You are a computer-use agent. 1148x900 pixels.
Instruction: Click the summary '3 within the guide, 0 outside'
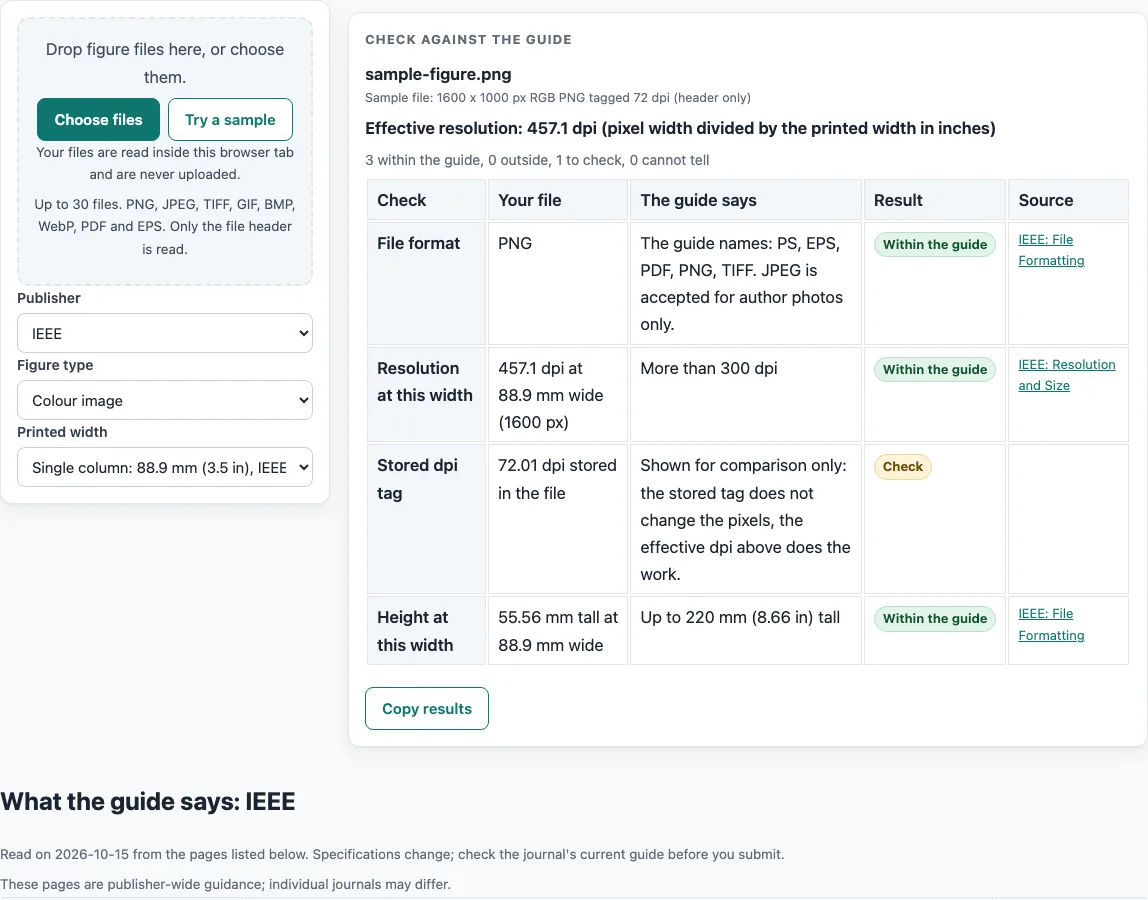pos(537,160)
